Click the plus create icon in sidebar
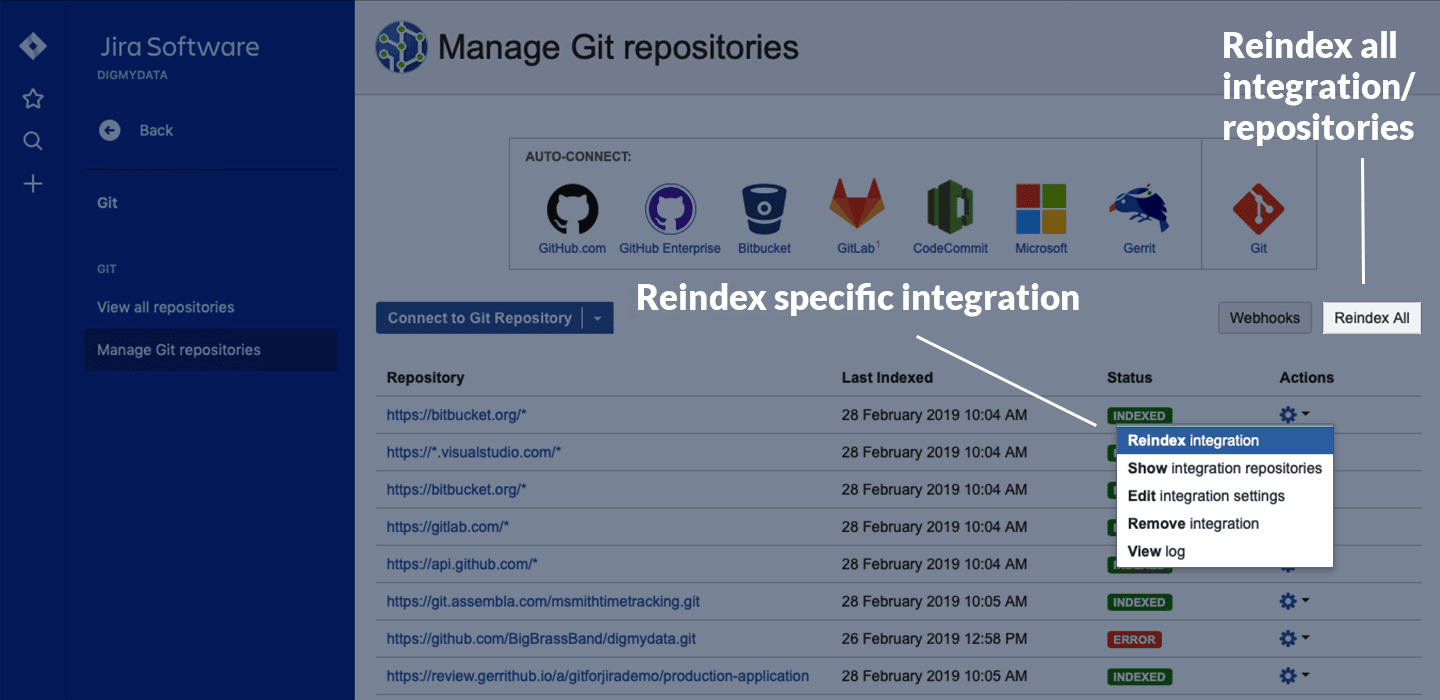The width and height of the screenshot is (1440, 700). tap(33, 184)
